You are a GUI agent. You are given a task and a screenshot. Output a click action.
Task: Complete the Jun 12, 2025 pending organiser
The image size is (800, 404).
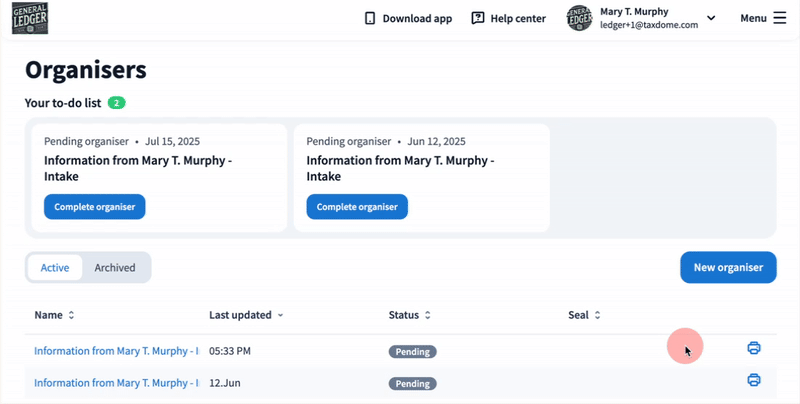pyautogui.click(x=357, y=207)
